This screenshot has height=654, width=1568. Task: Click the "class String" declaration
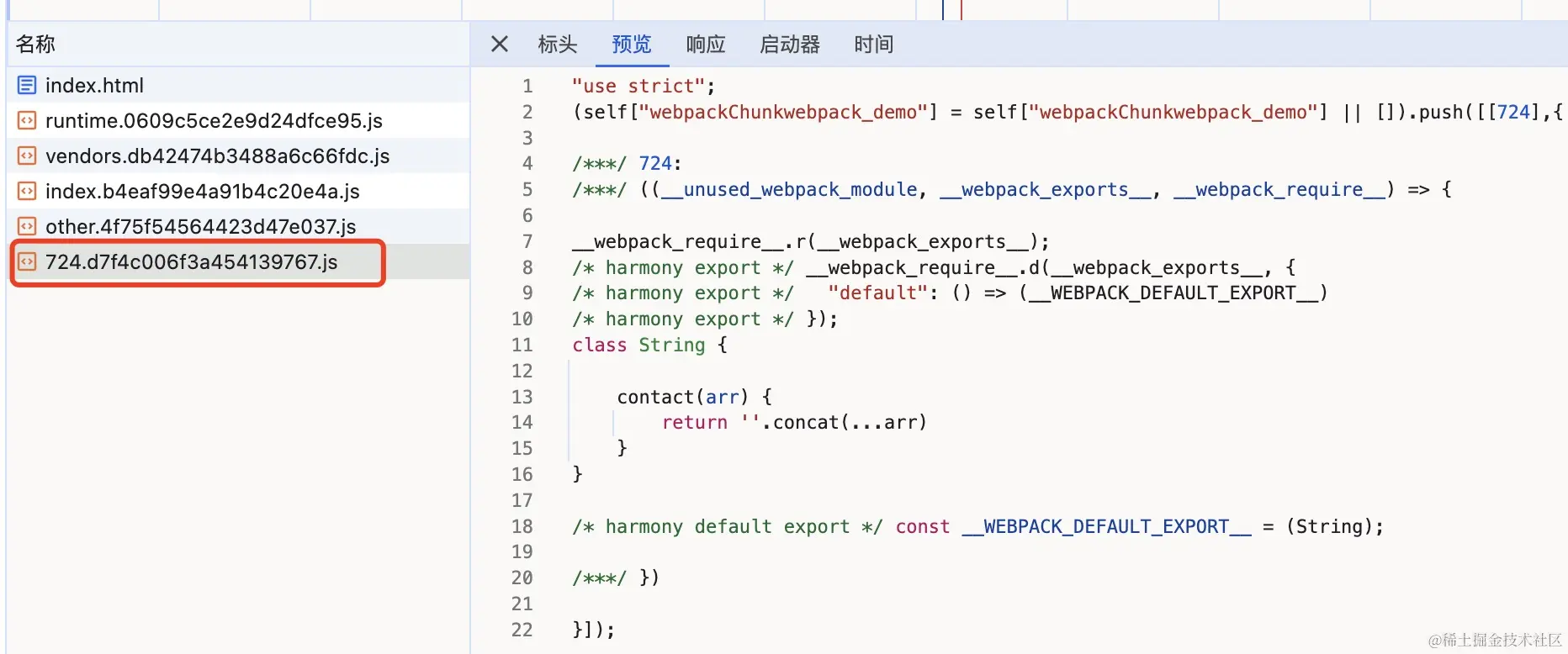click(638, 345)
